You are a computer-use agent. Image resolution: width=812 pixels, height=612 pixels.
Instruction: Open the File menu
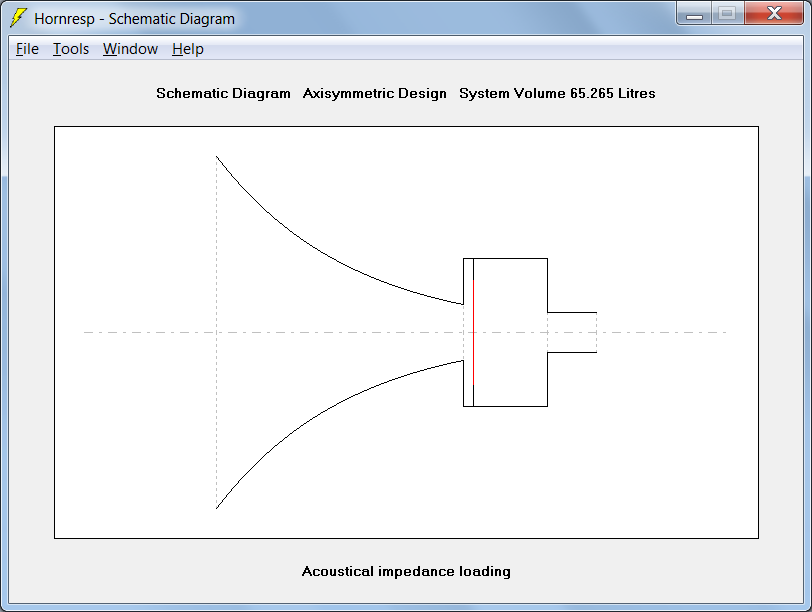pyautogui.click(x=27, y=49)
